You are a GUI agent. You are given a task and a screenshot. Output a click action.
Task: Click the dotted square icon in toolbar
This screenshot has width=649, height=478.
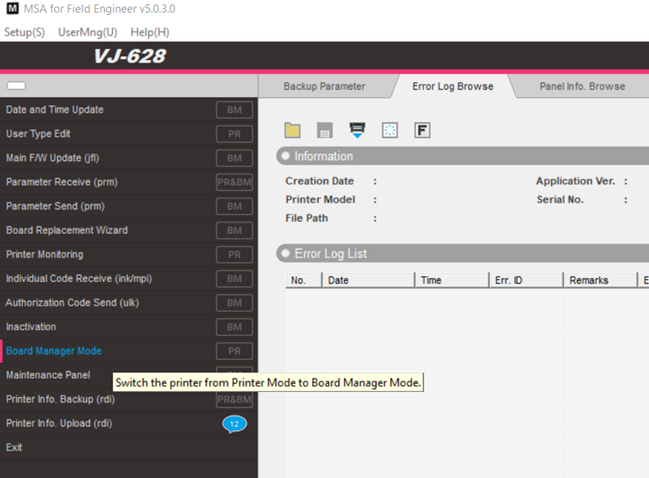coord(390,130)
